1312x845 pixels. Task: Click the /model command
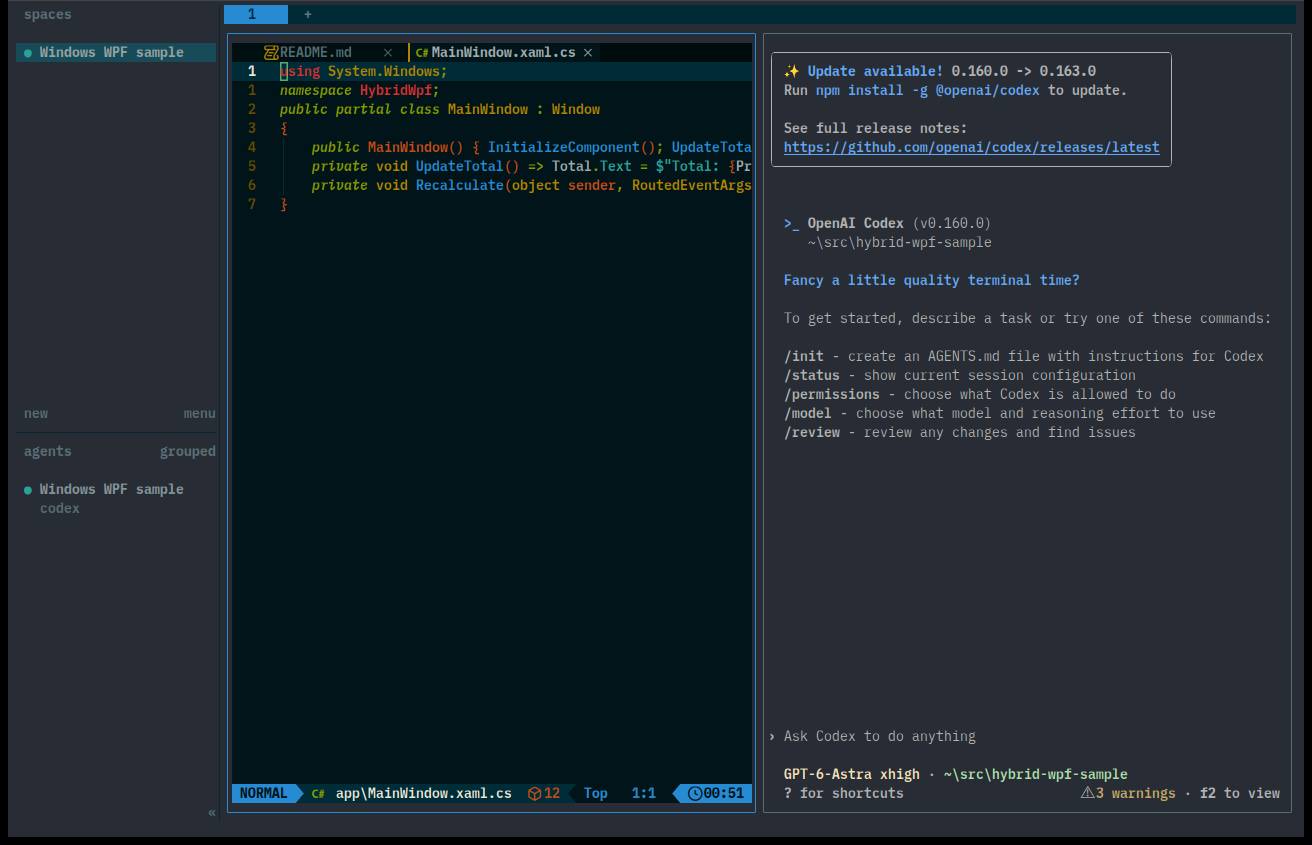(x=808, y=413)
